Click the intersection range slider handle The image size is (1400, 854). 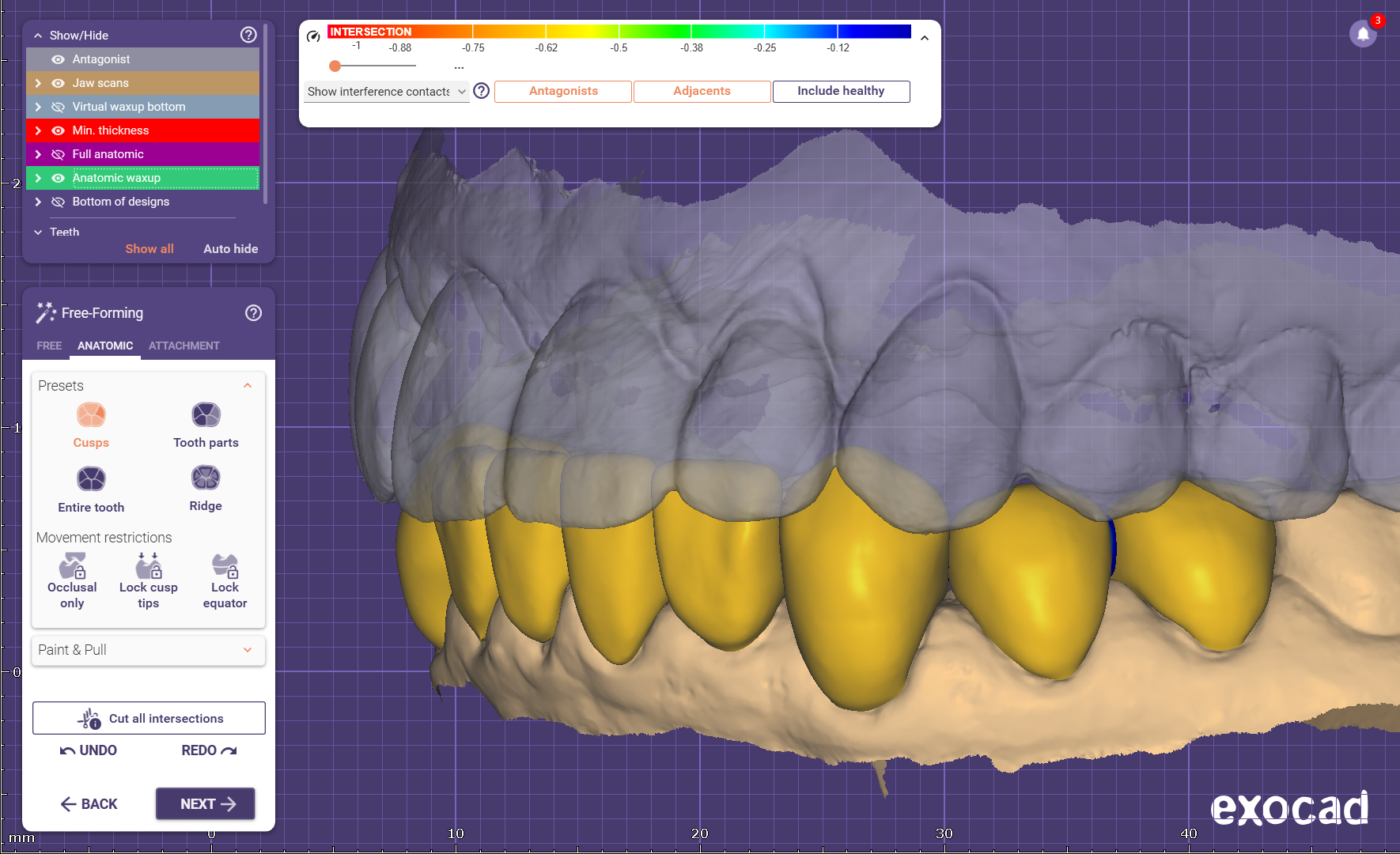coord(335,66)
